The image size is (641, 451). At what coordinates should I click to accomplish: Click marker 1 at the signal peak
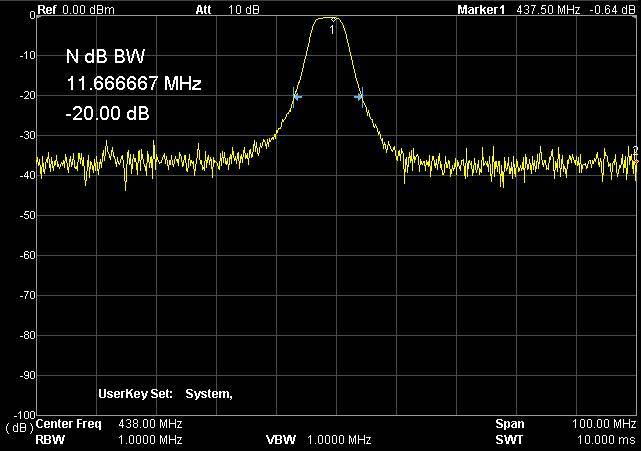(334, 21)
